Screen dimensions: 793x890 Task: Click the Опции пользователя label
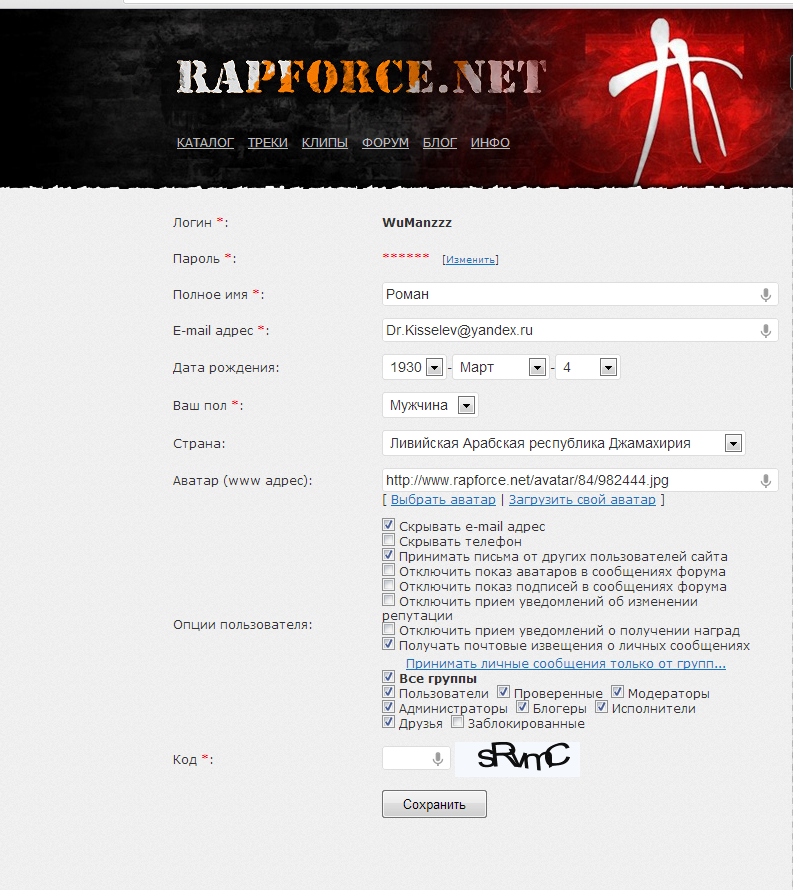click(x=242, y=625)
